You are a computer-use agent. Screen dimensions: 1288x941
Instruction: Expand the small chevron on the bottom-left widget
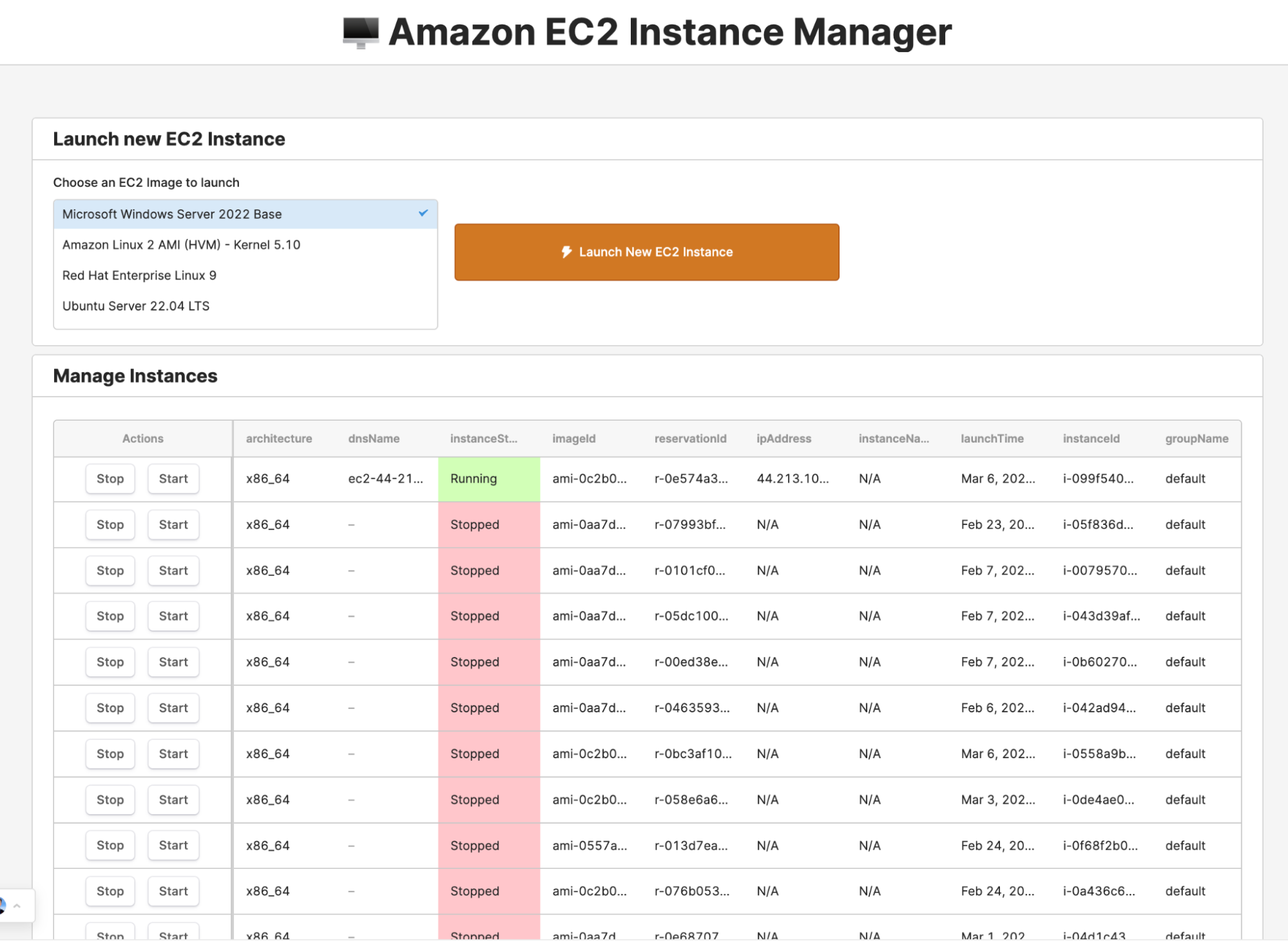coord(17,906)
